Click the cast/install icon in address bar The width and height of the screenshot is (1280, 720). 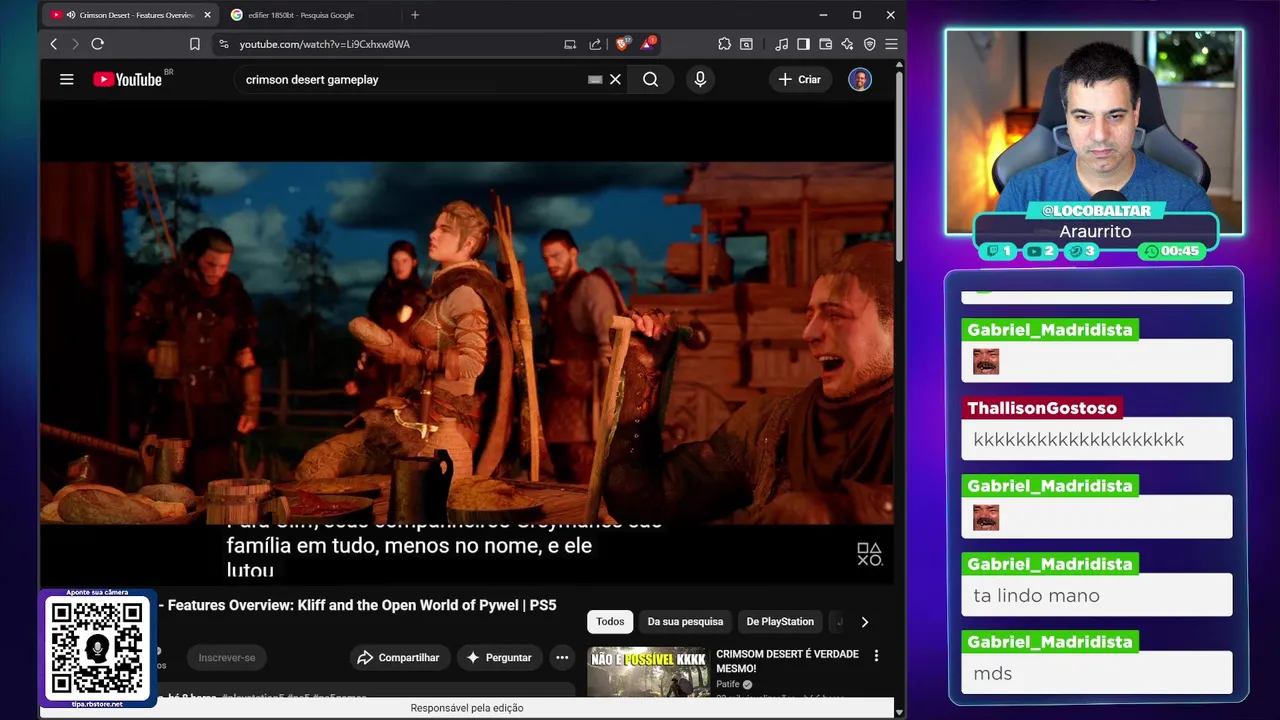[570, 44]
